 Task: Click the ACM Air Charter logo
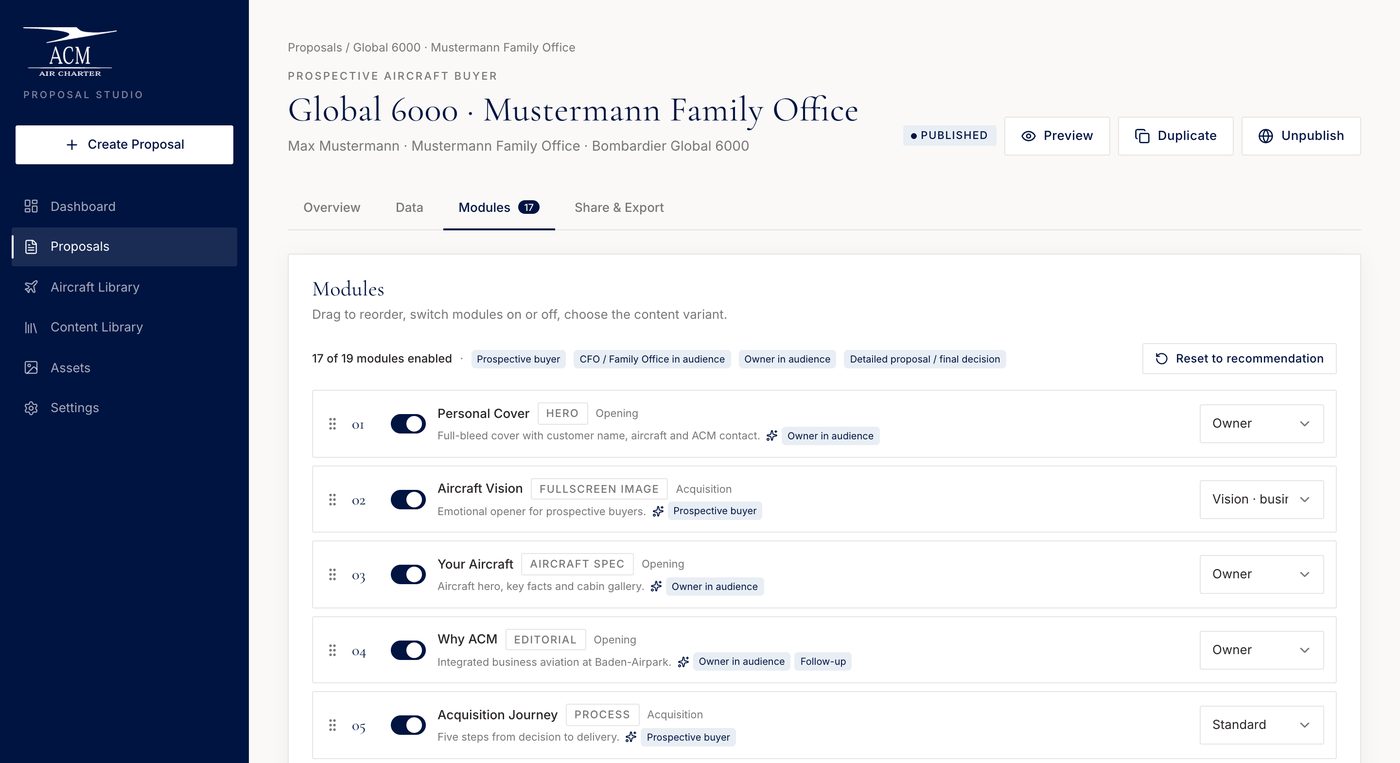(x=70, y=52)
